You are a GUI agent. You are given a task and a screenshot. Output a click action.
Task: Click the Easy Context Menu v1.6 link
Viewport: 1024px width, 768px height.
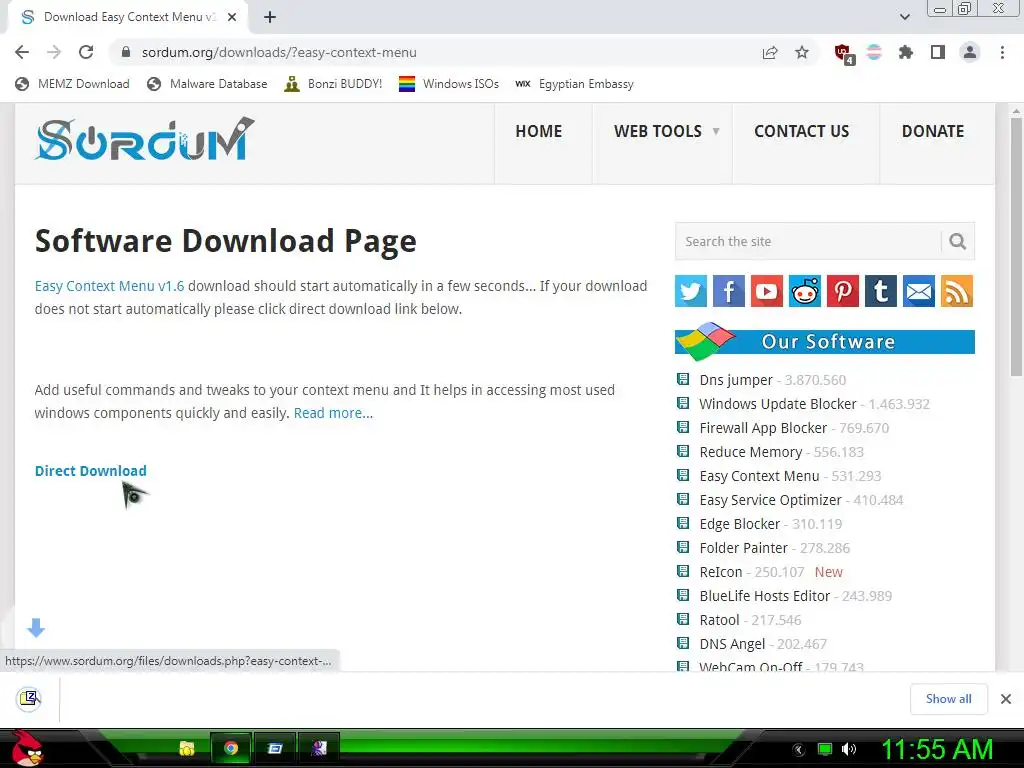pyautogui.click(x=109, y=286)
